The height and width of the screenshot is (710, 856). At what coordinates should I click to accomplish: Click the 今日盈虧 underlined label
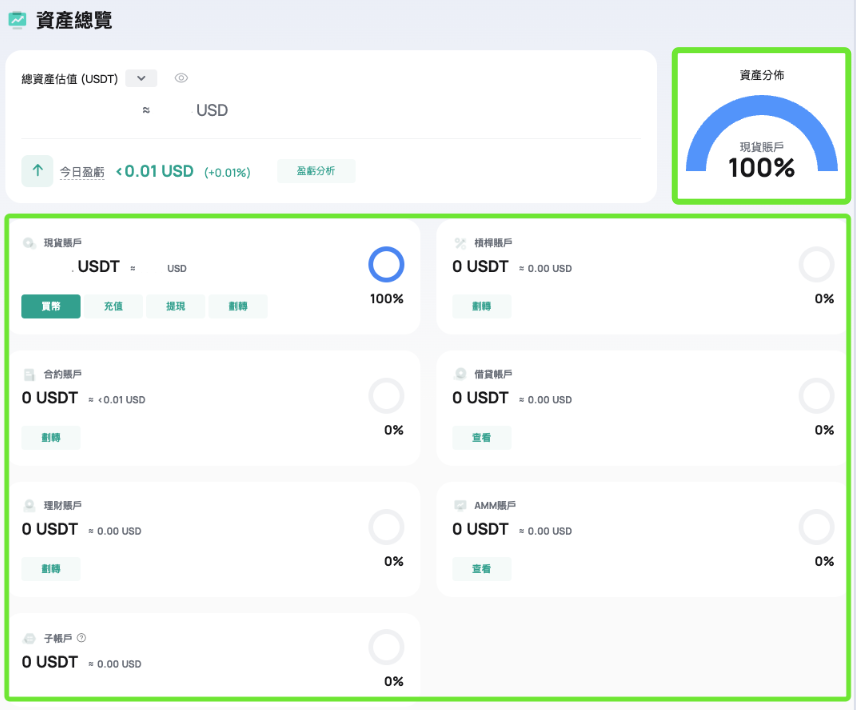(x=82, y=172)
